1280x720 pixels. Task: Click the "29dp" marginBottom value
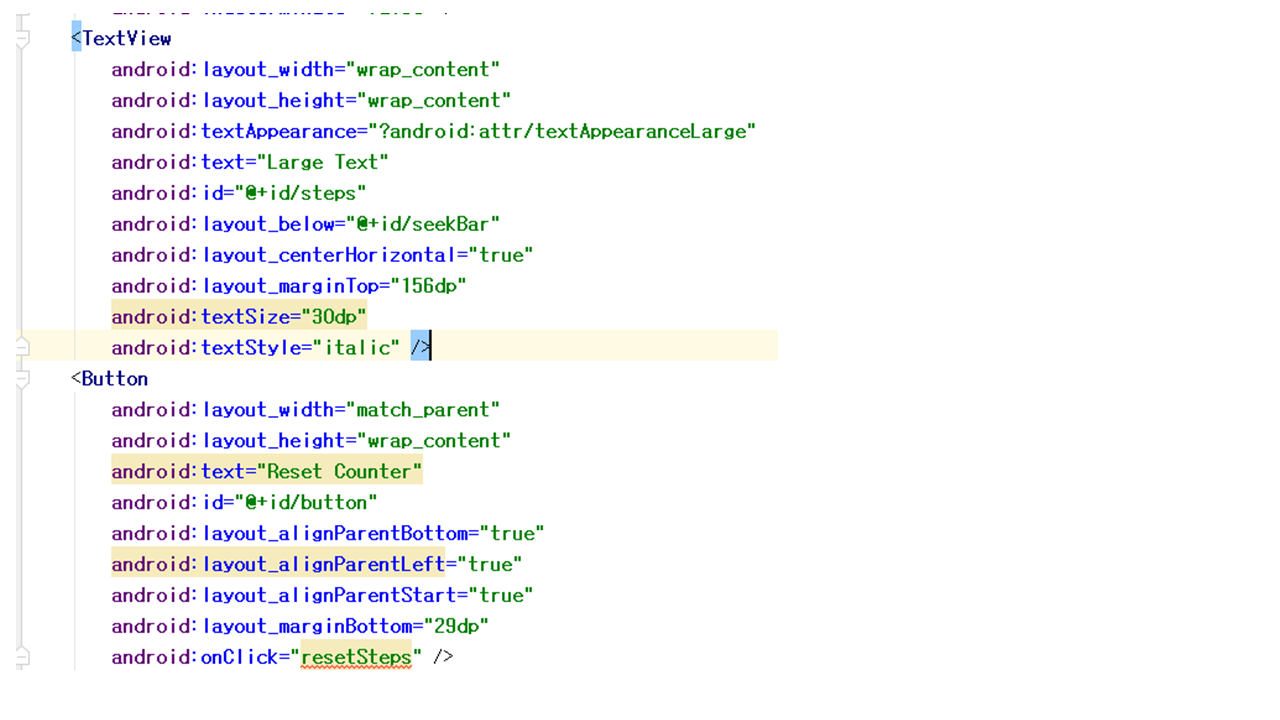tap(456, 626)
